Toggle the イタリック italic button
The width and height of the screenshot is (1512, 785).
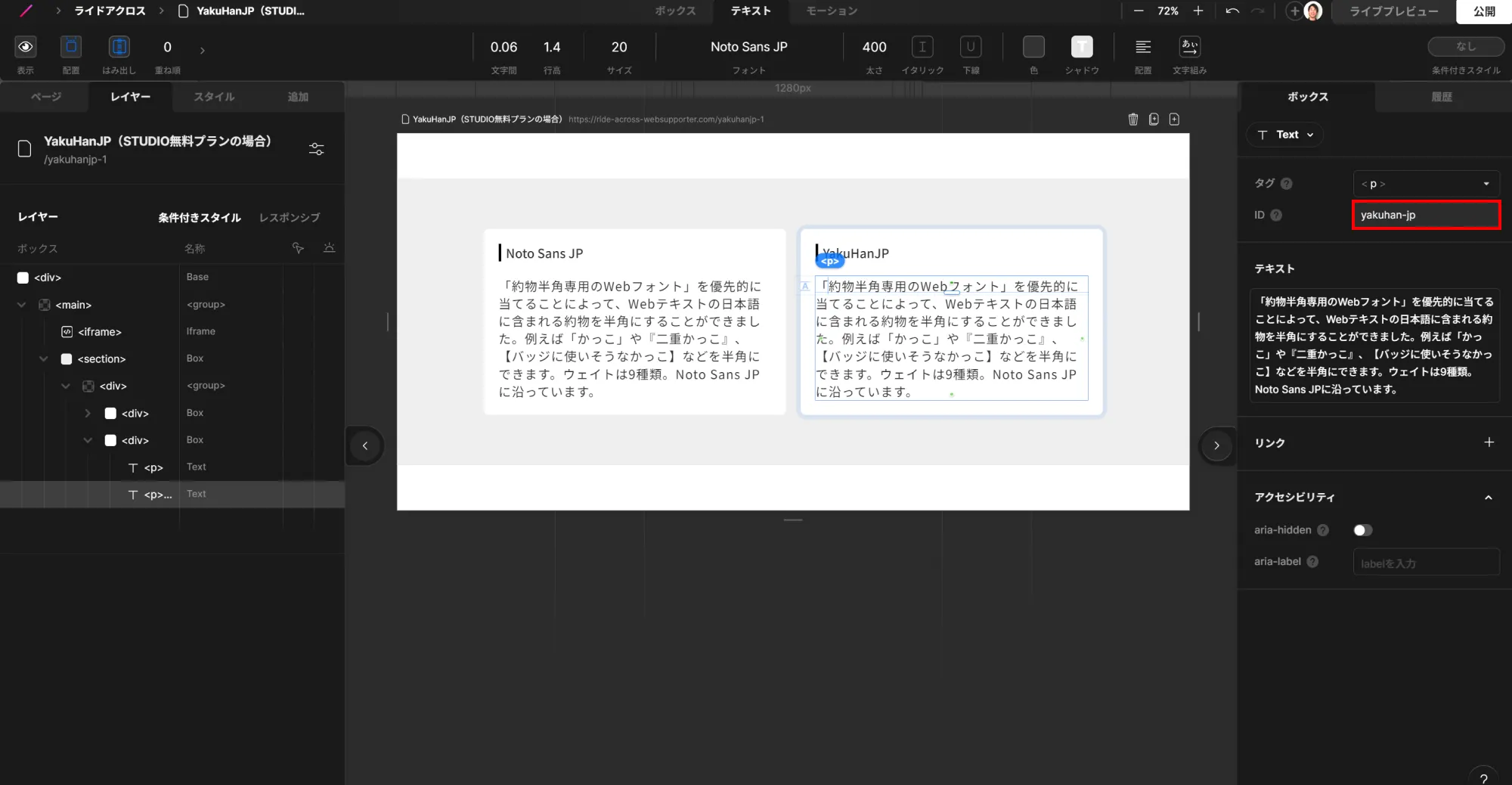(922, 47)
